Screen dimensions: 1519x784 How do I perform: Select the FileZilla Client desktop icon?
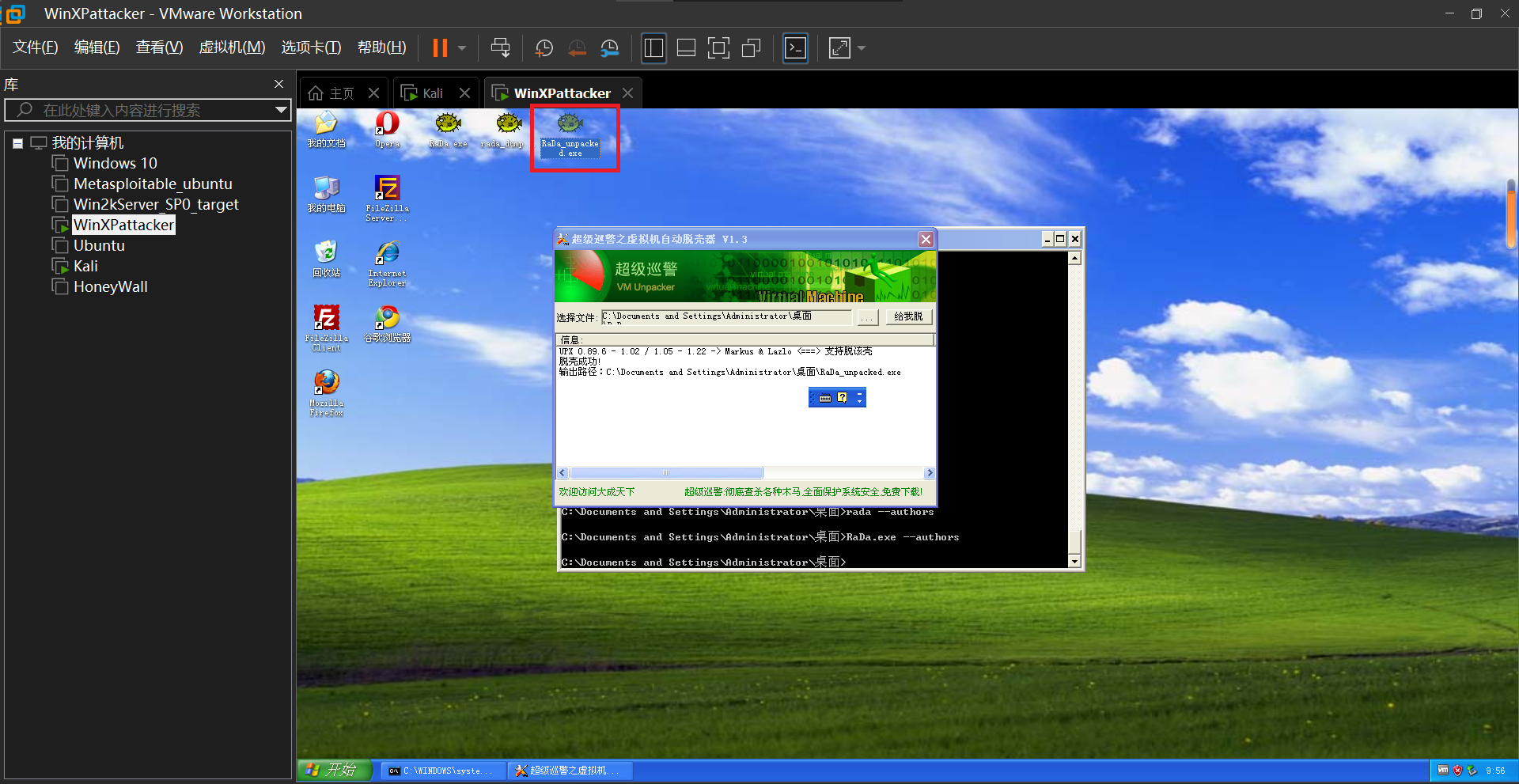[326, 328]
